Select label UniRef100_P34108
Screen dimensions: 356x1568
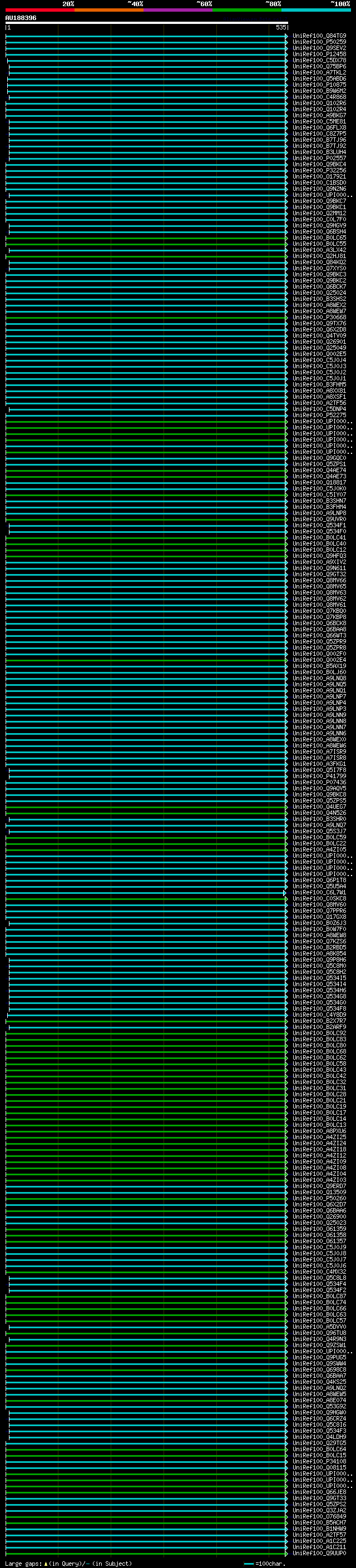[319, 1461]
